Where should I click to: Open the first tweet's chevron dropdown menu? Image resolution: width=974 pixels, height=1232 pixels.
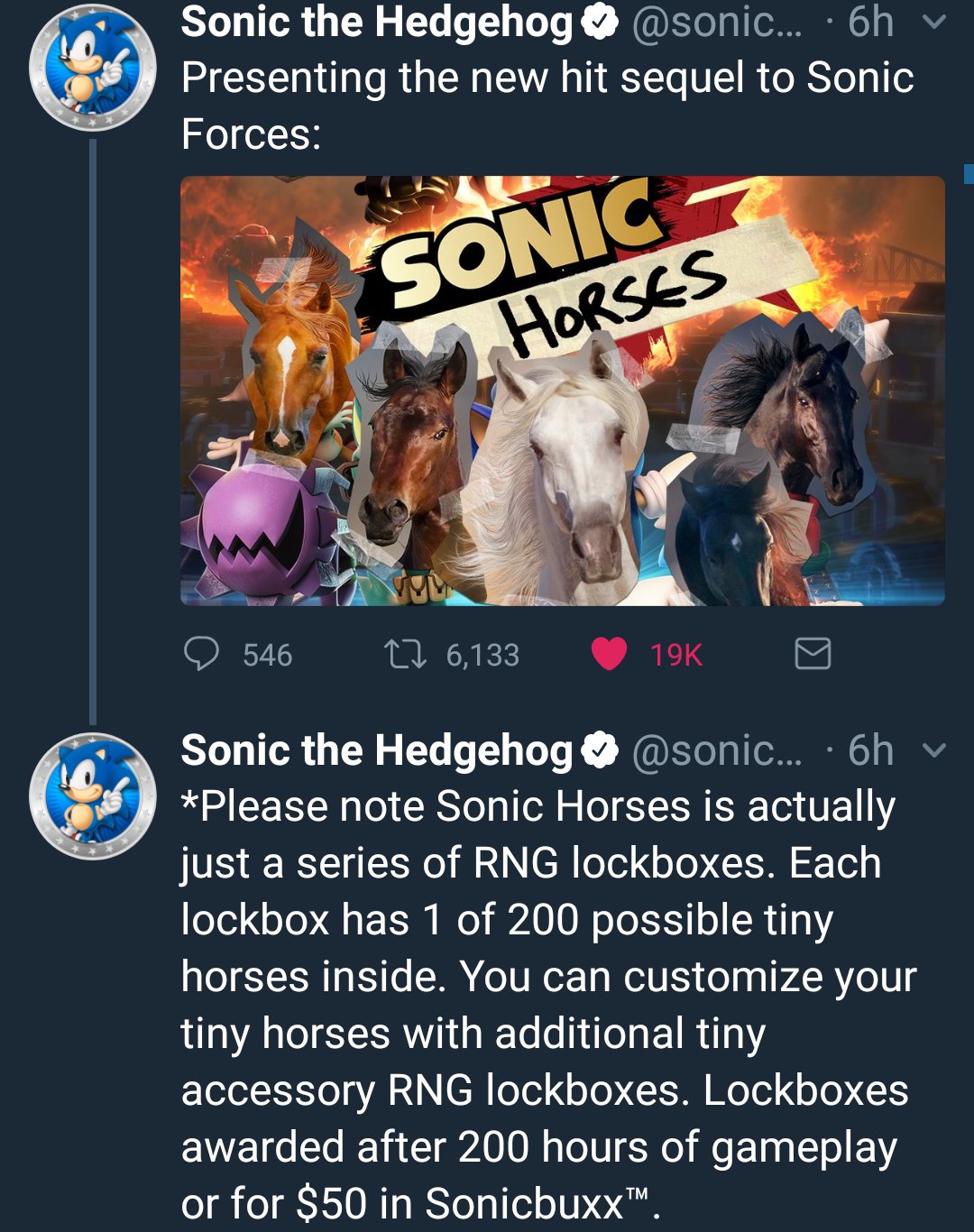click(x=935, y=22)
